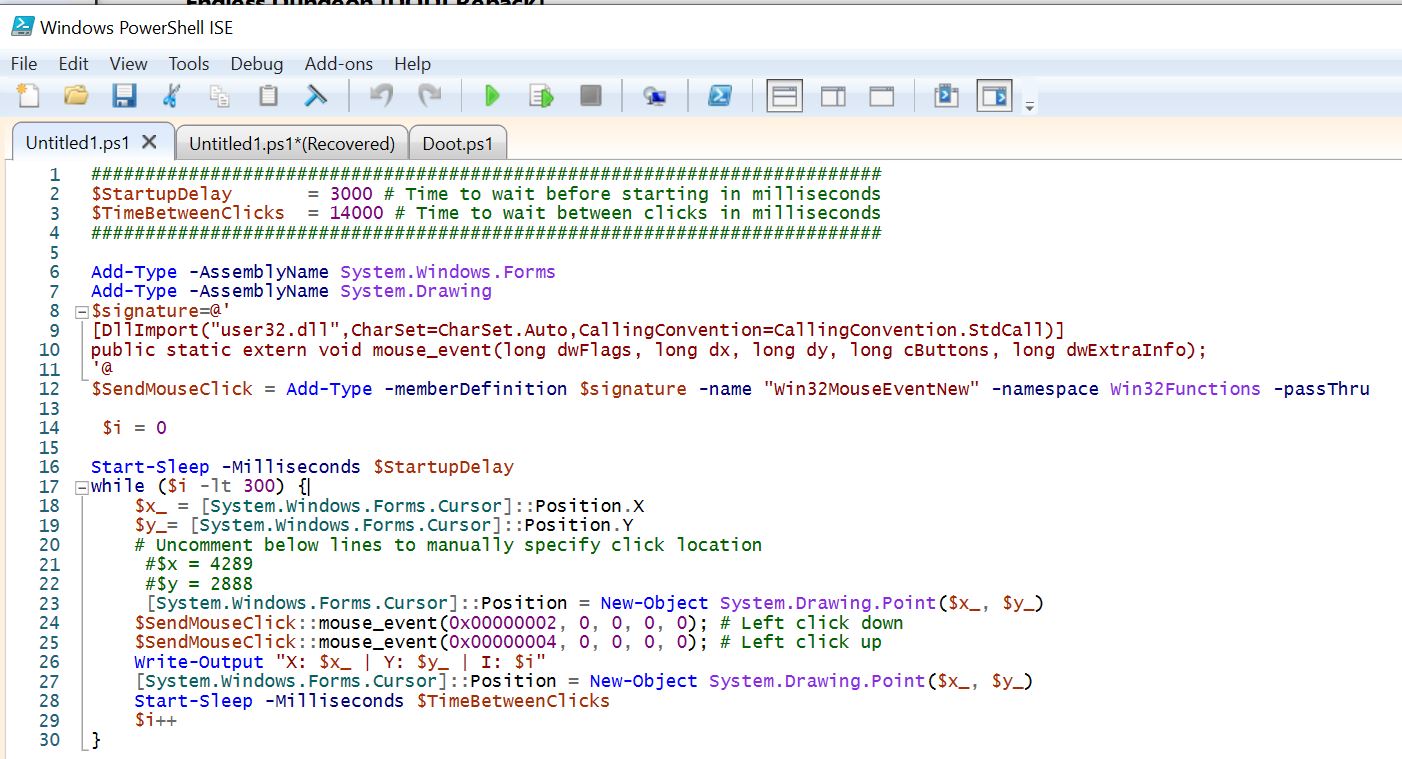Open a script with the folder icon
This screenshot has height=759, width=1402.
point(76,96)
